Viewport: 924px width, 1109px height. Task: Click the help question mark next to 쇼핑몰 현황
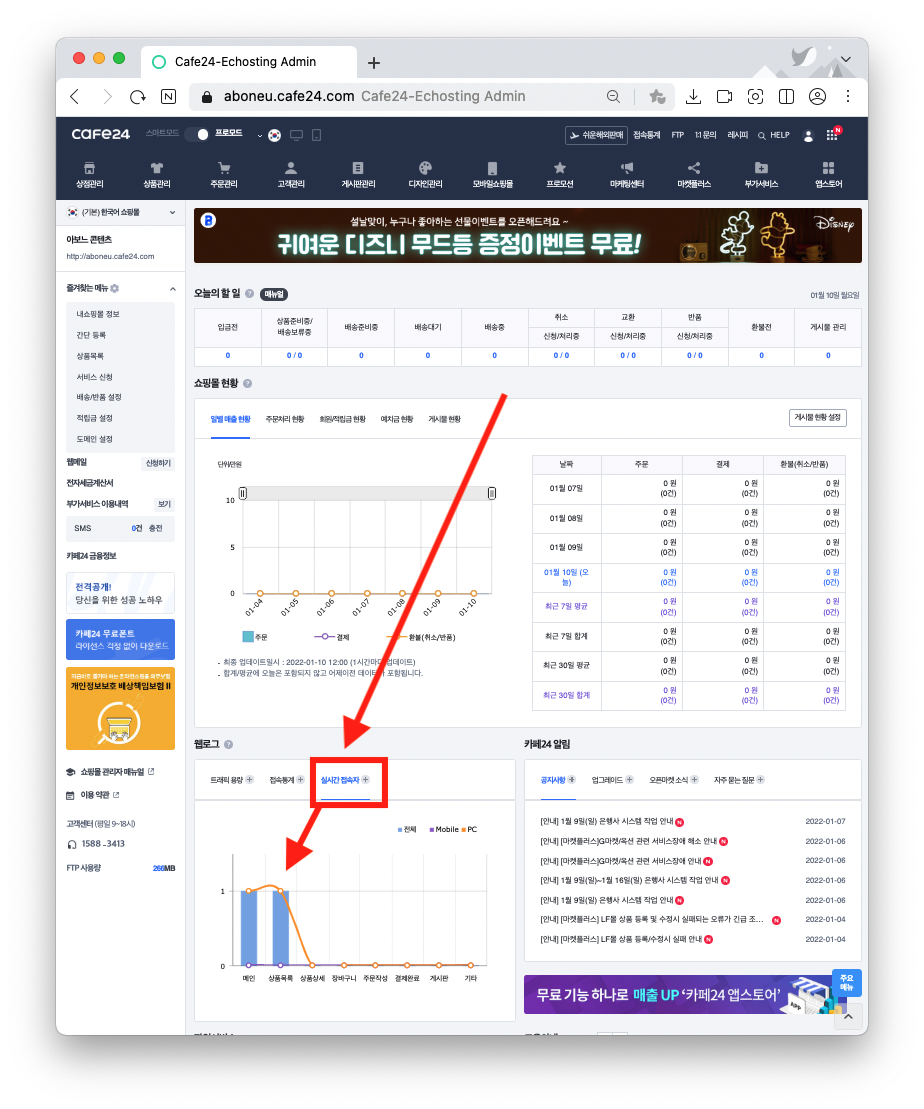(248, 383)
